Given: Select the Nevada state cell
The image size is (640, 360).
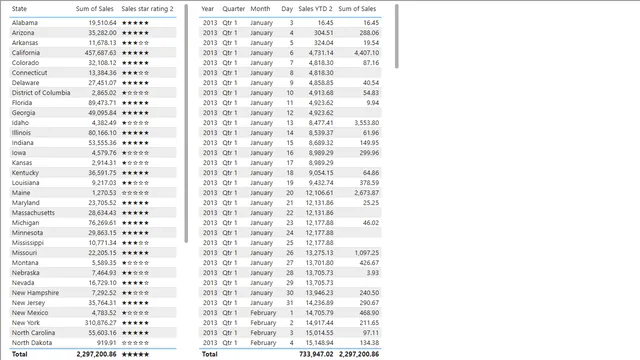Looking at the screenshot, I should pos(23,283).
